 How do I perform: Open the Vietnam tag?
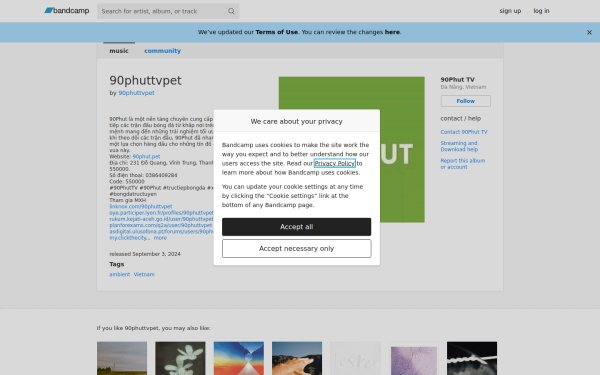[x=144, y=274]
